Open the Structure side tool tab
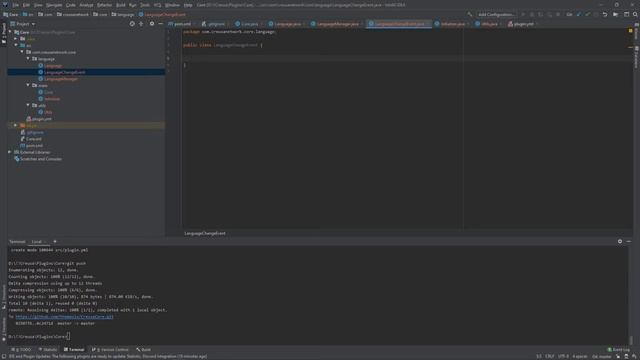Image resolution: width=640 pixels, height=360 pixels. 4,297
